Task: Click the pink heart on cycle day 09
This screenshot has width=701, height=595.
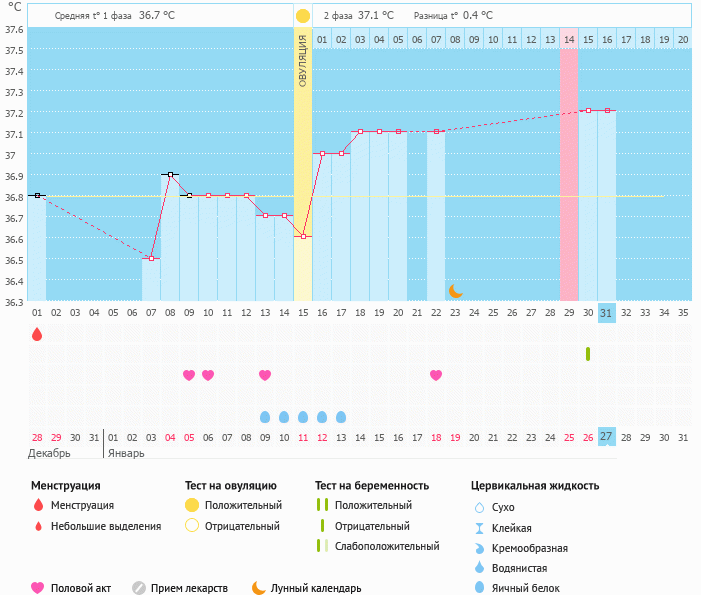Action: tap(189, 375)
